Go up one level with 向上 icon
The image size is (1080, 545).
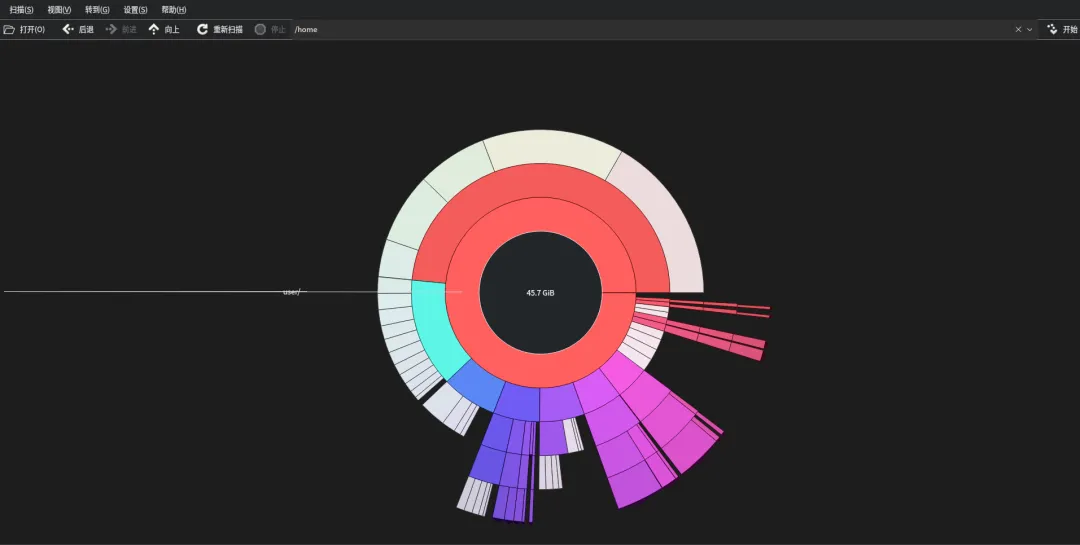(x=154, y=30)
